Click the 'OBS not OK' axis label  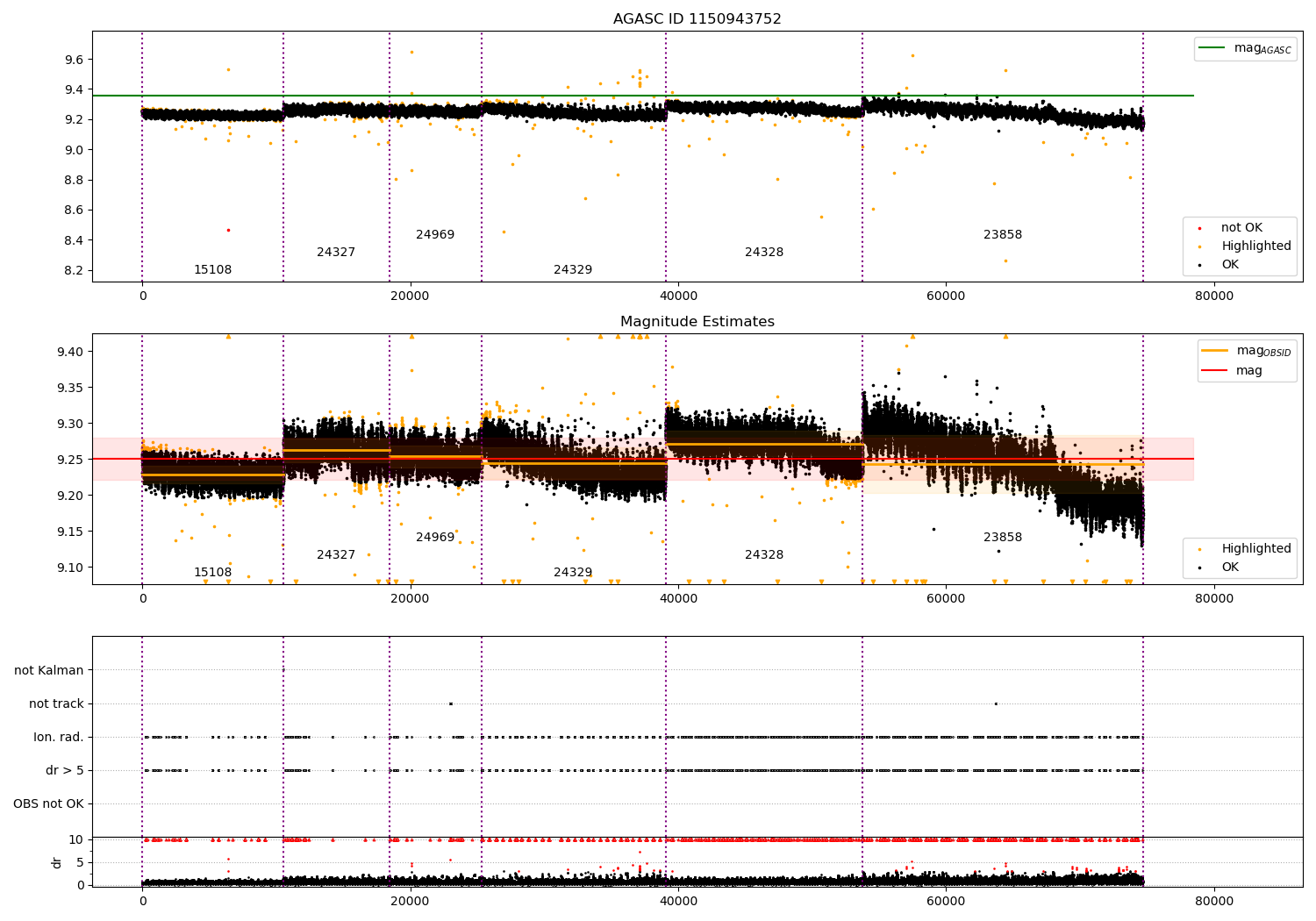click(49, 804)
